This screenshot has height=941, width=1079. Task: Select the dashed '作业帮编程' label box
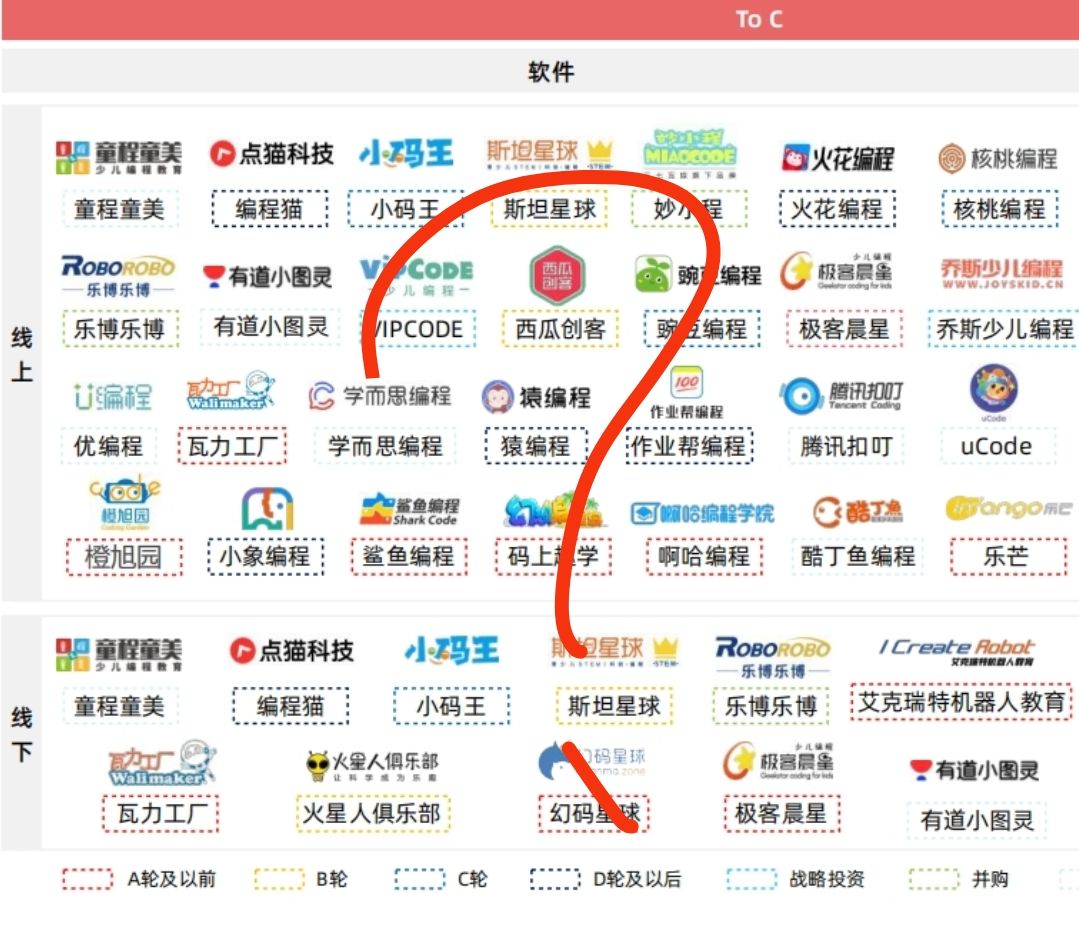point(689,446)
